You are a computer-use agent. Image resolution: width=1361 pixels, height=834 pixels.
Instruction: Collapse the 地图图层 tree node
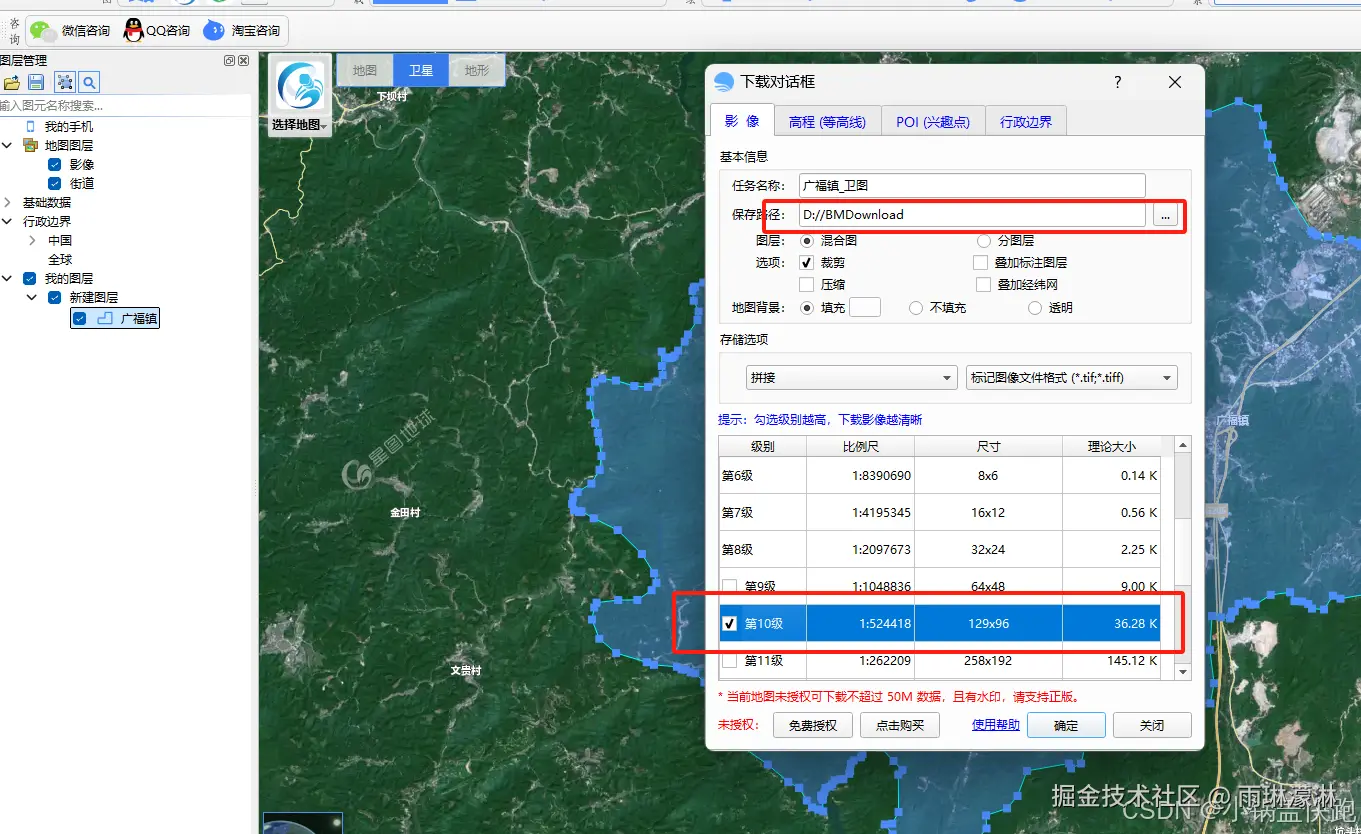7,146
